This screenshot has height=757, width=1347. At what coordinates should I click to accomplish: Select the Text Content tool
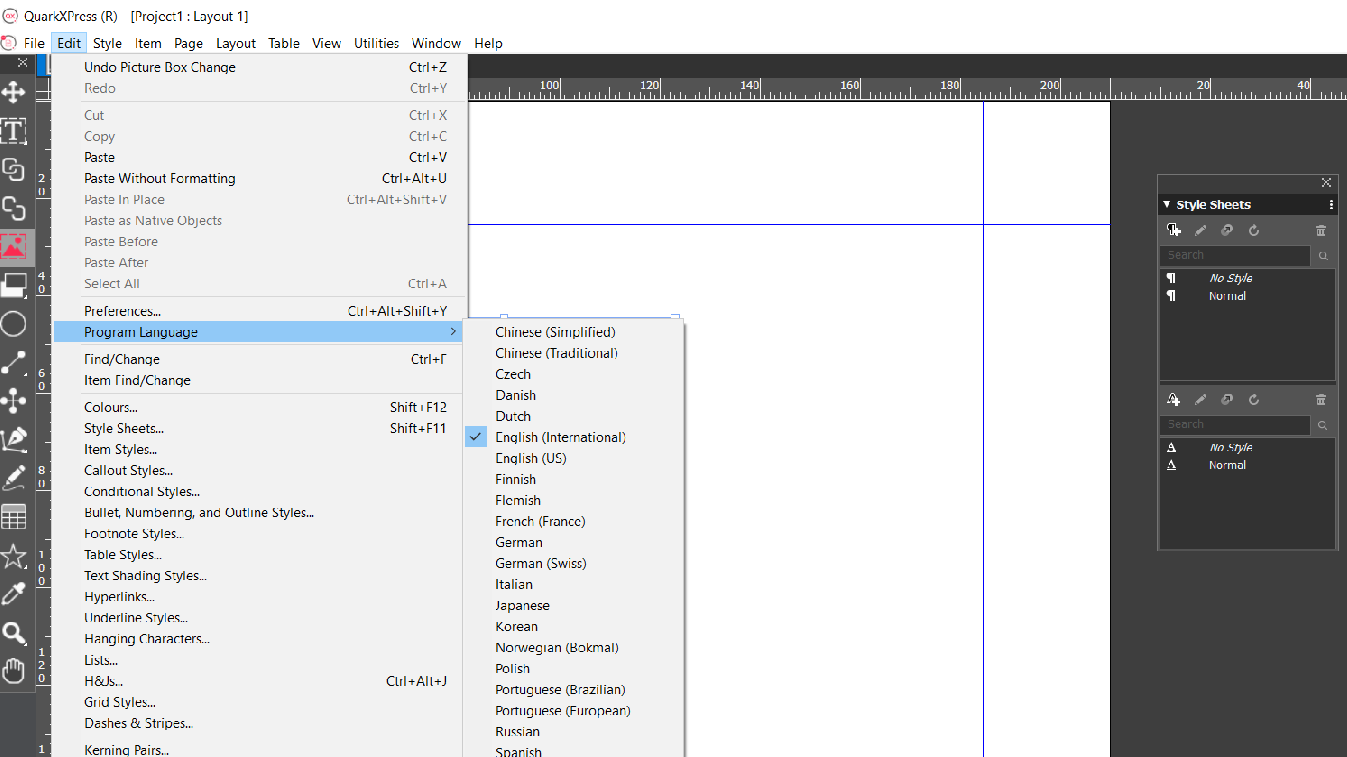coord(14,131)
